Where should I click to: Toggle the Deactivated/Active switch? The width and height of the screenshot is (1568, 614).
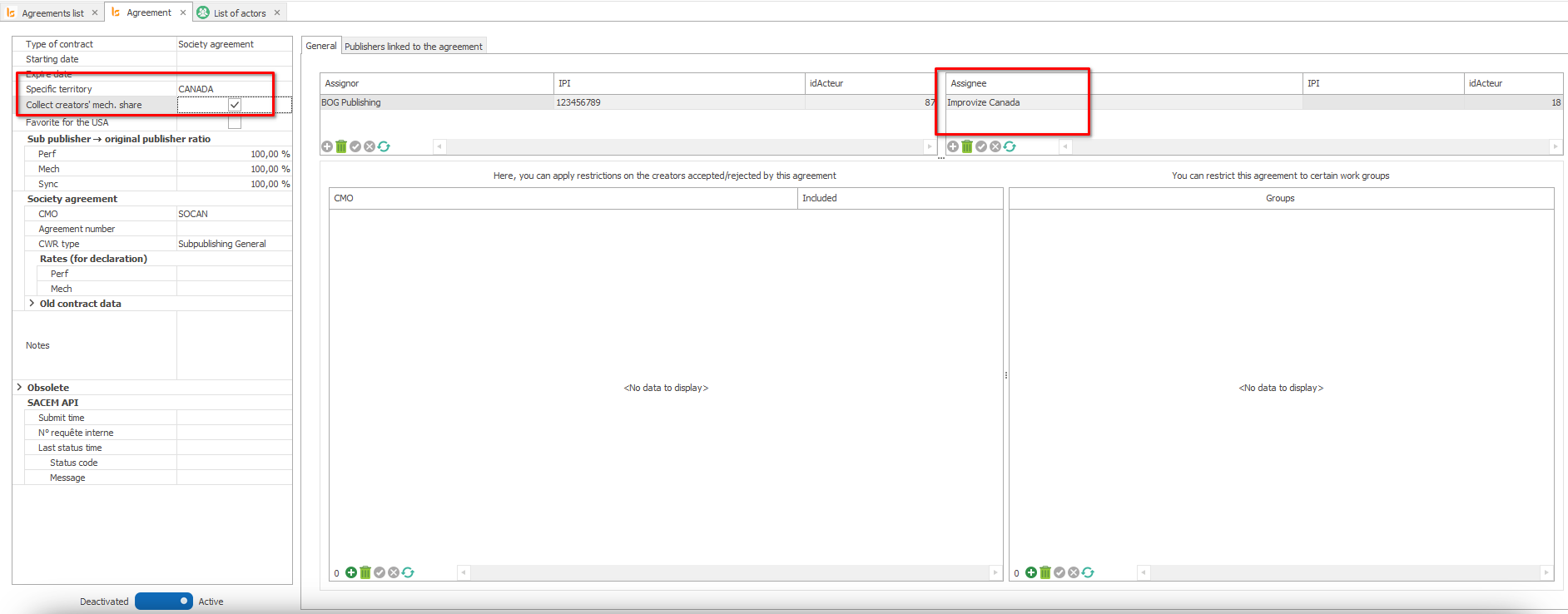click(164, 601)
